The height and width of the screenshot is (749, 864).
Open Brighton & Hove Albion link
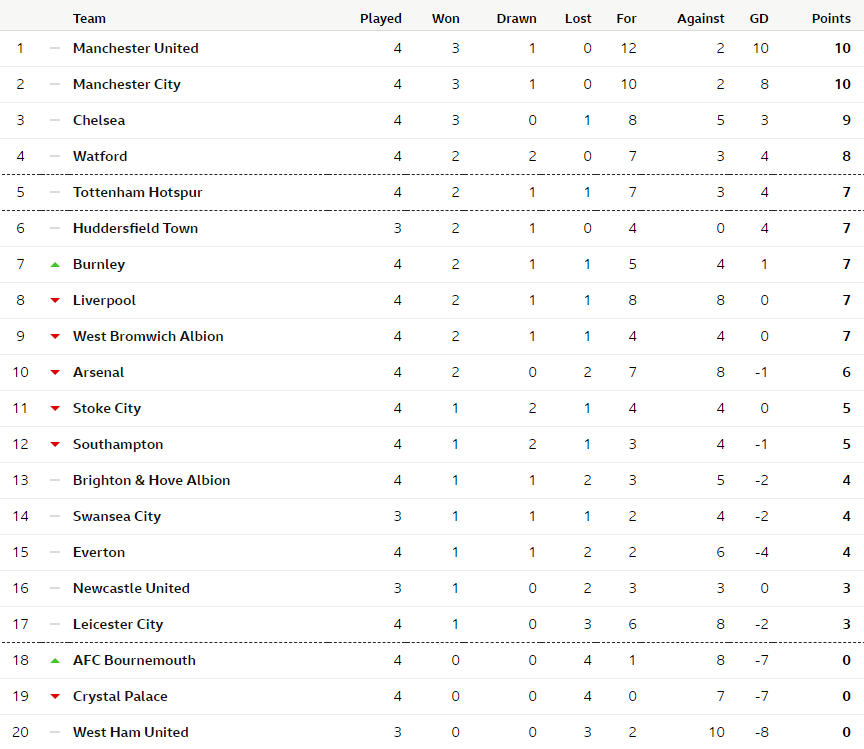[151, 480]
